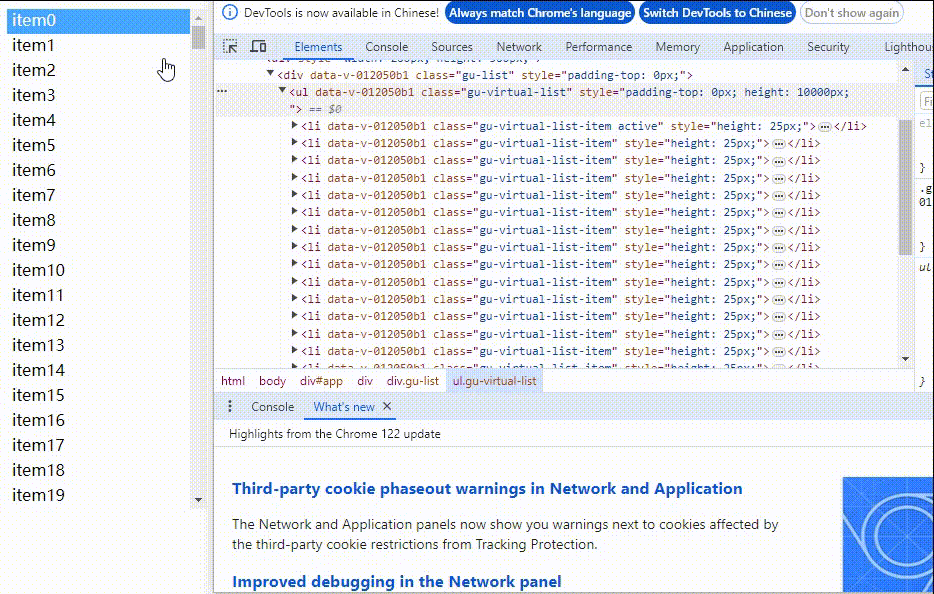Click the Elements tree scrollbar thumb
934x594 pixels.
tap(905, 187)
